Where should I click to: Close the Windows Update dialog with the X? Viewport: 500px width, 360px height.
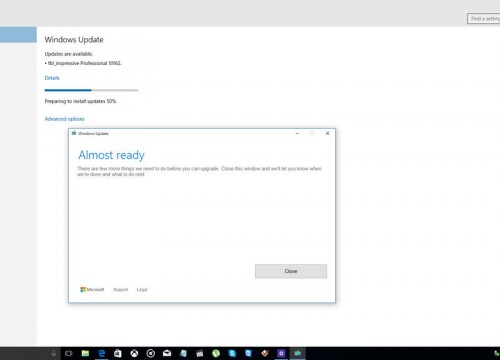tap(327, 133)
